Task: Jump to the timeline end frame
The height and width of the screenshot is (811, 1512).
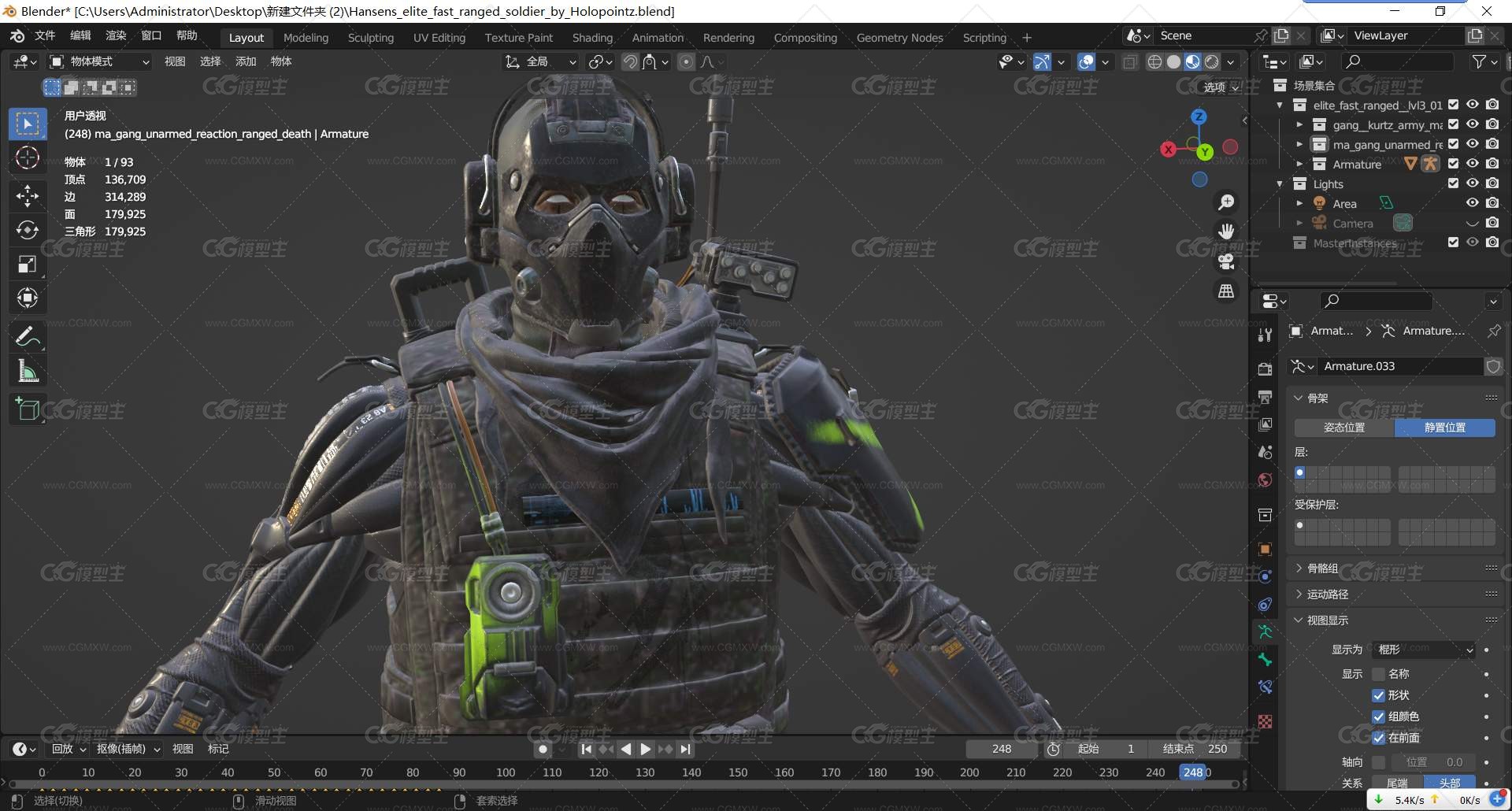Action: pyautogui.click(x=686, y=750)
